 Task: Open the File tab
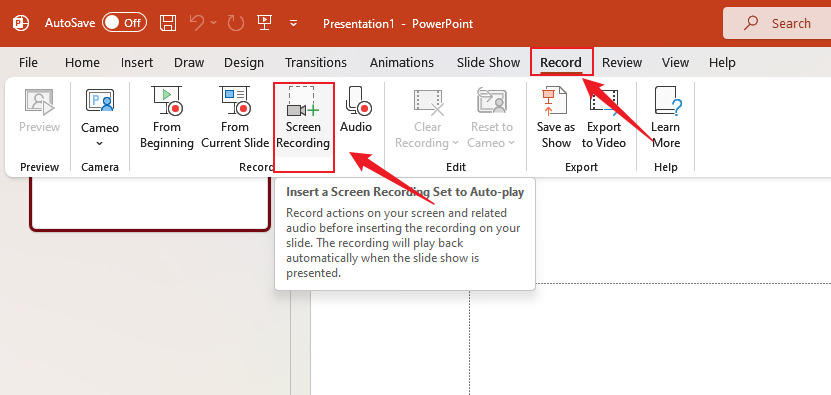(x=28, y=63)
